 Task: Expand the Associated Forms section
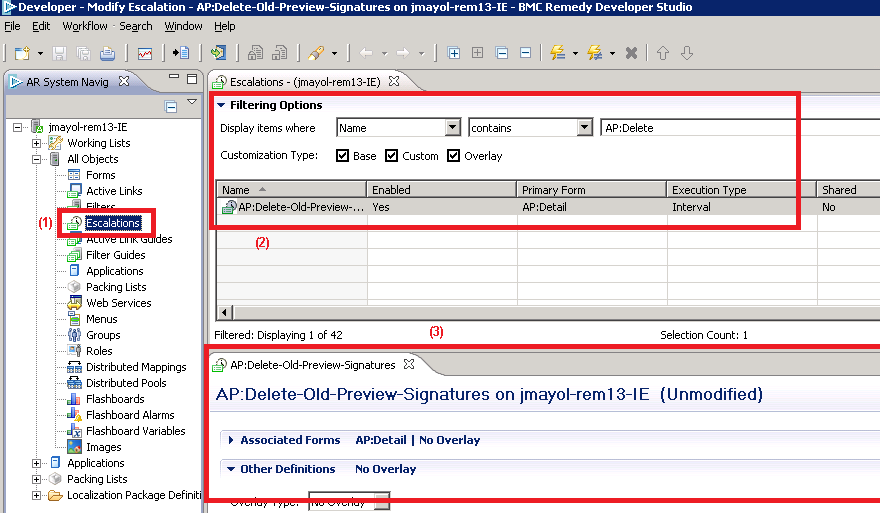(x=231, y=440)
